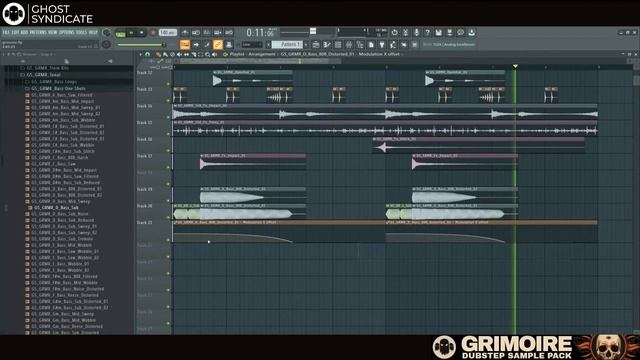Click the green playhead marker on timeline
Viewport: 640px width, 360px height.
(515, 66)
